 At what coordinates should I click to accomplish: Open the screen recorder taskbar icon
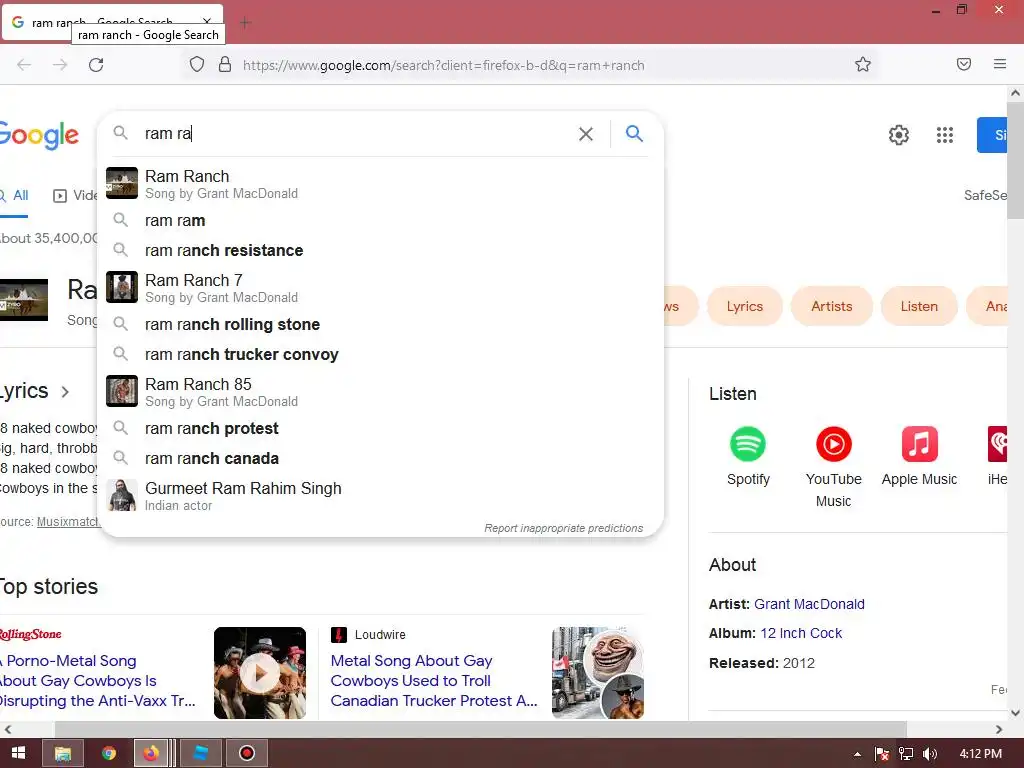click(x=246, y=753)
